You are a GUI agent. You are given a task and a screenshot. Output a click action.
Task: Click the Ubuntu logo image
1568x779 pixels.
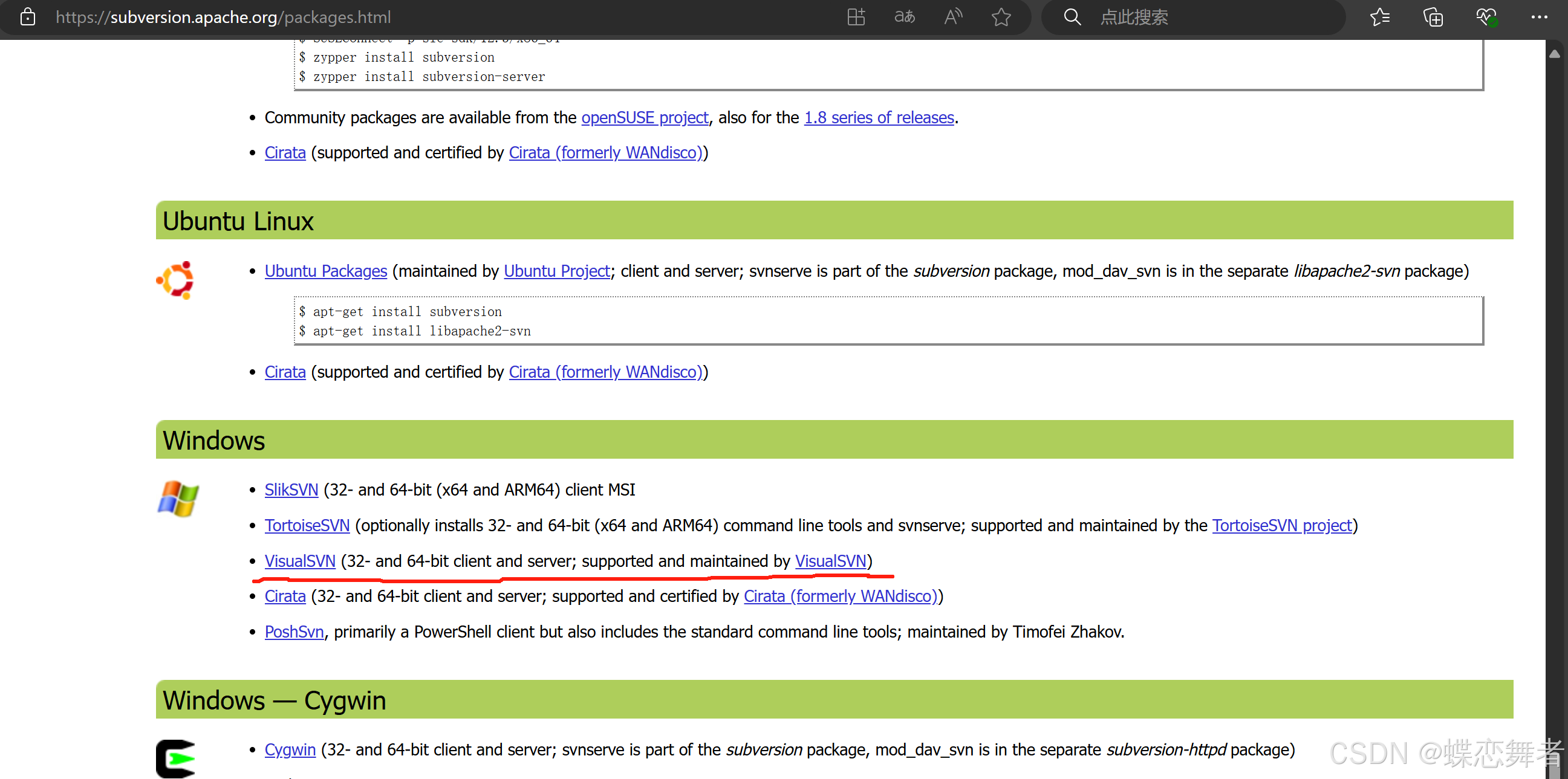pyautogui.click(x=175, y=280)
